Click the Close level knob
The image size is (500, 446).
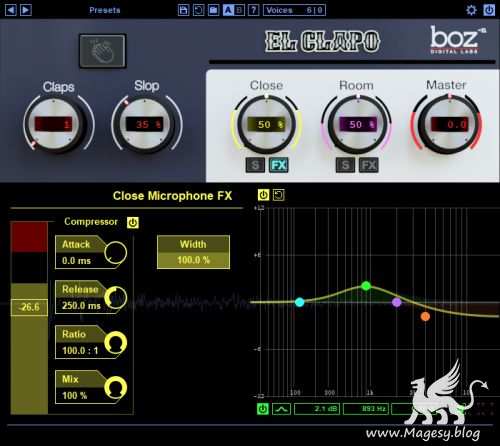point(266,124)
